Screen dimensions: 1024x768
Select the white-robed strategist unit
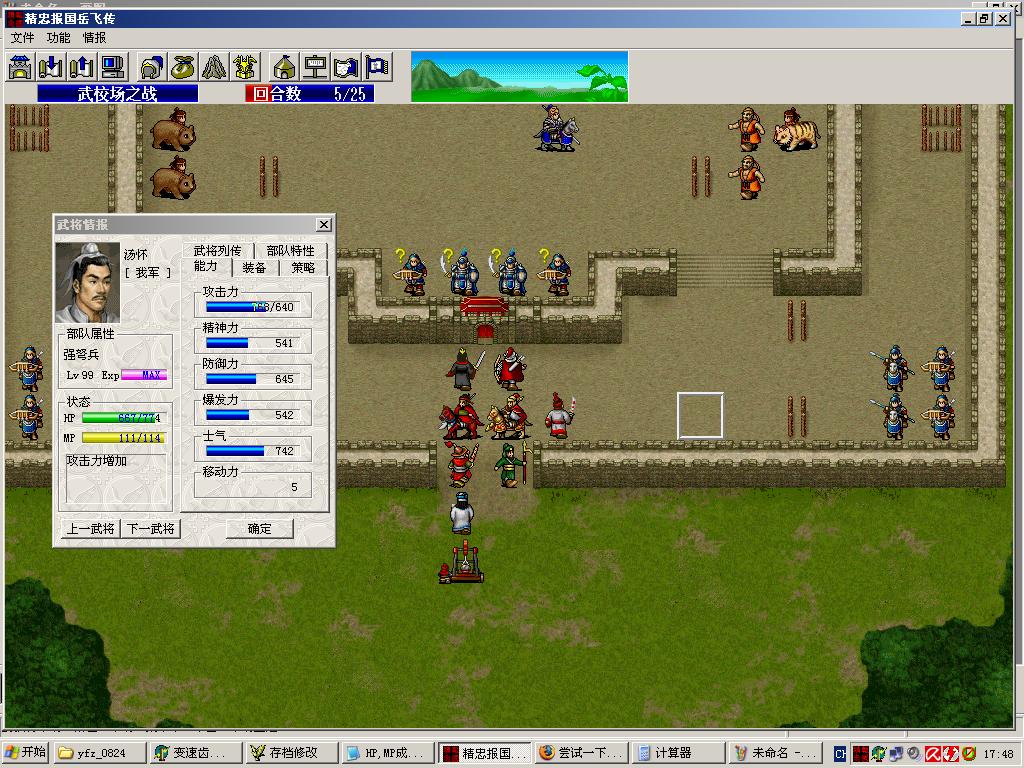(x=462, y=513)
